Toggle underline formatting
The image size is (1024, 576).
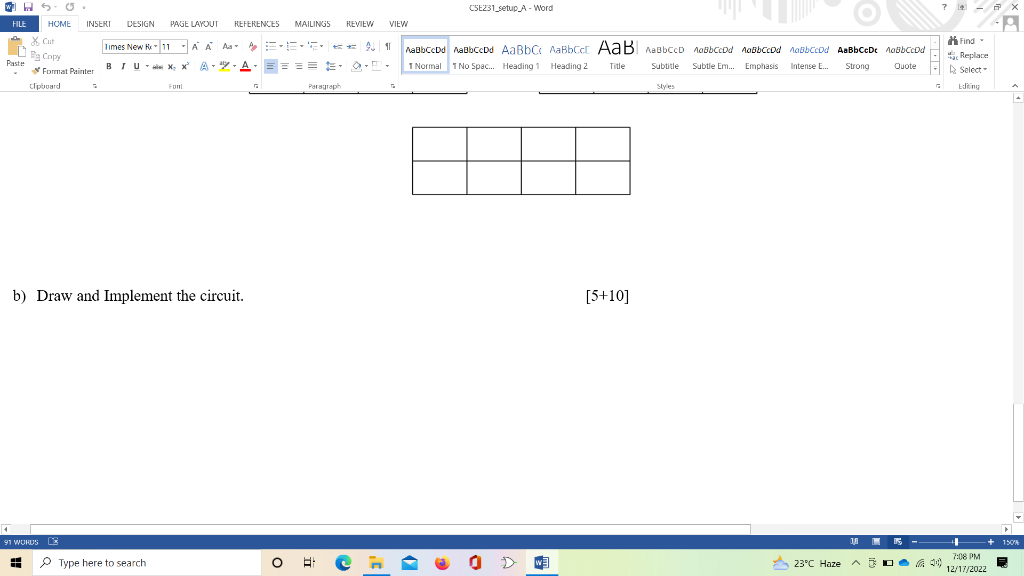(136, 66)
